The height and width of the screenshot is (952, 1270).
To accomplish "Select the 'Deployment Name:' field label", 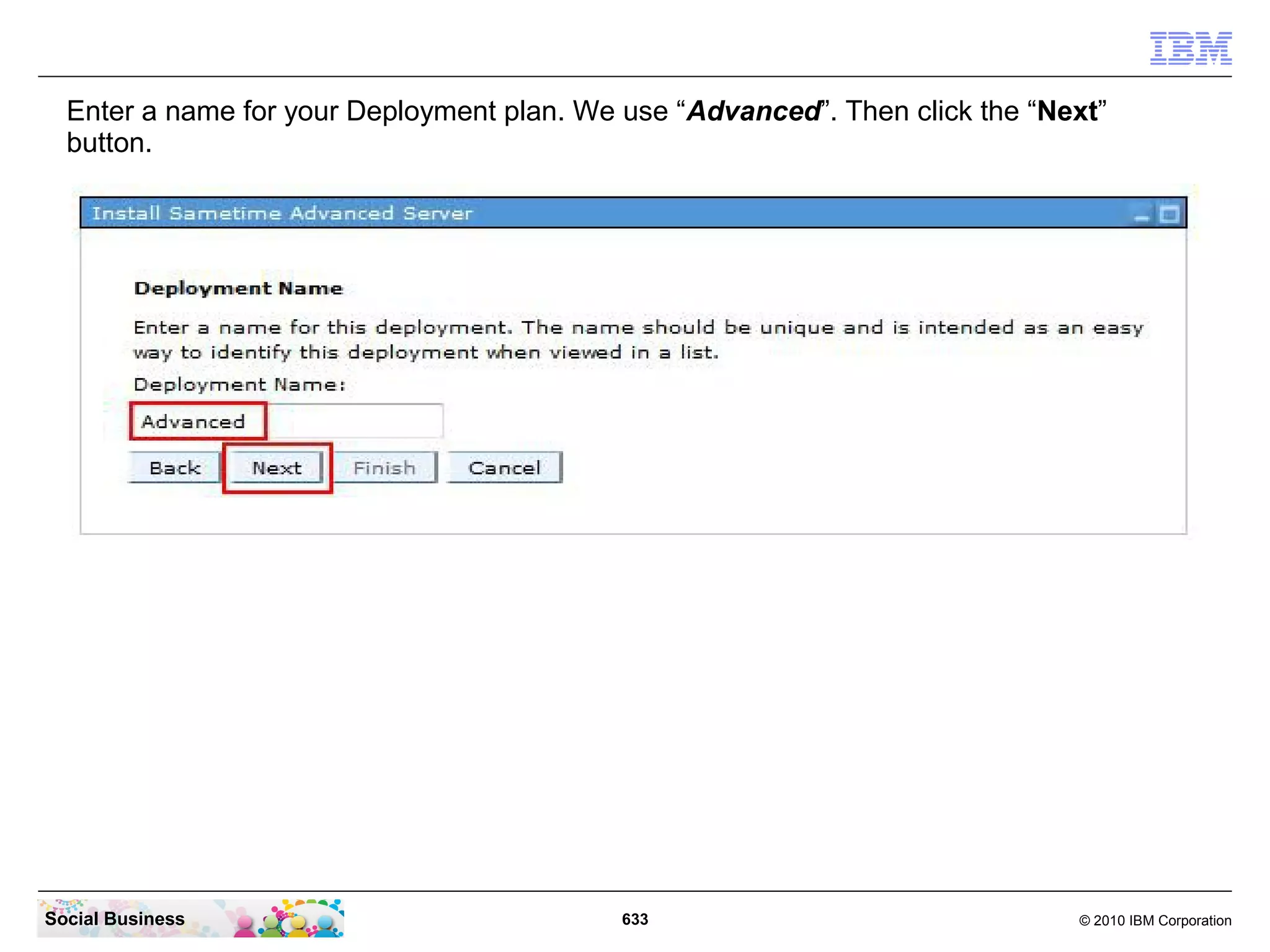I will 240,385.
